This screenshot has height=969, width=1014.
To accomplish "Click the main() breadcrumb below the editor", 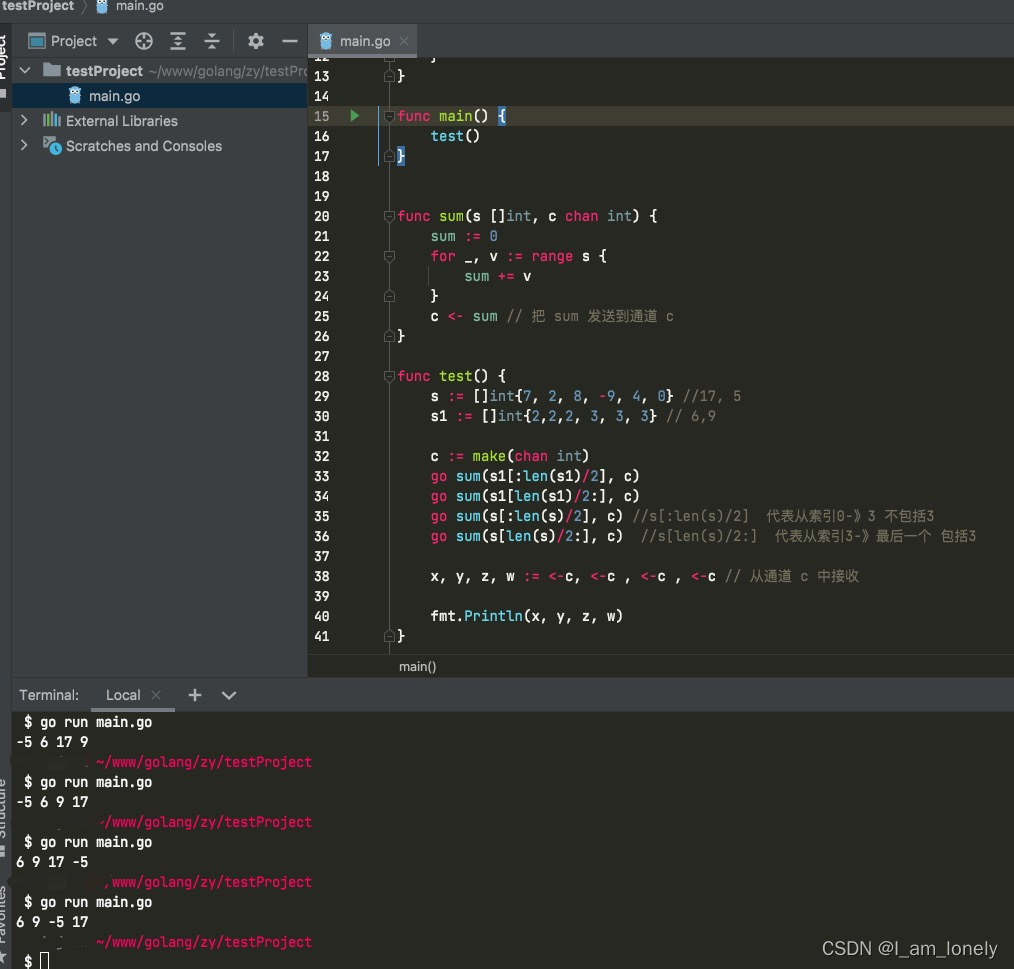I will click(417, 666).
